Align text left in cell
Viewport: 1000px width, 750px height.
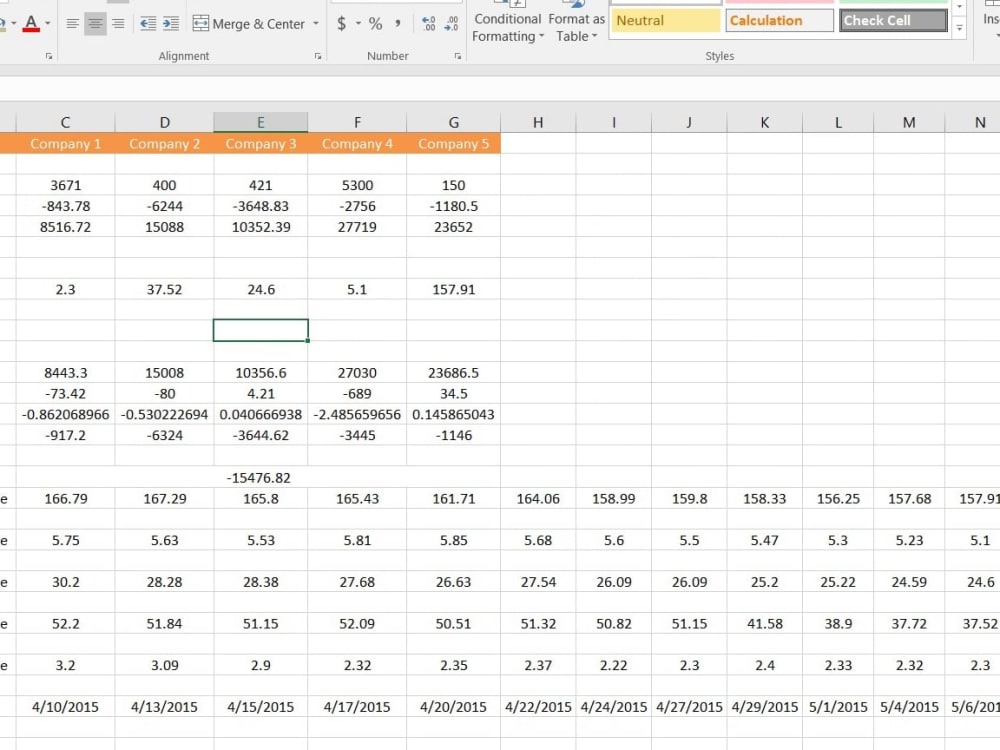coord(72,24)
